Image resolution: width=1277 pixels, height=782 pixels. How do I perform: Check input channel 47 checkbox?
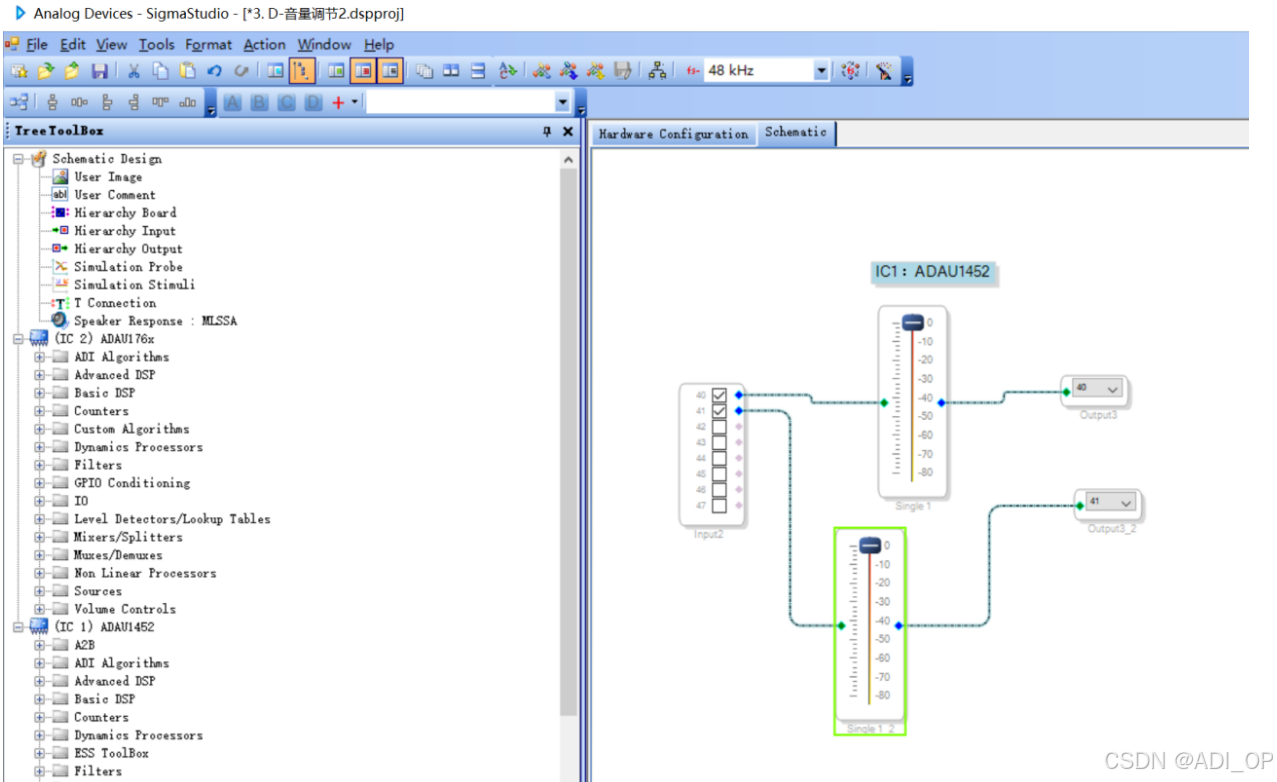tap(719, 506)
